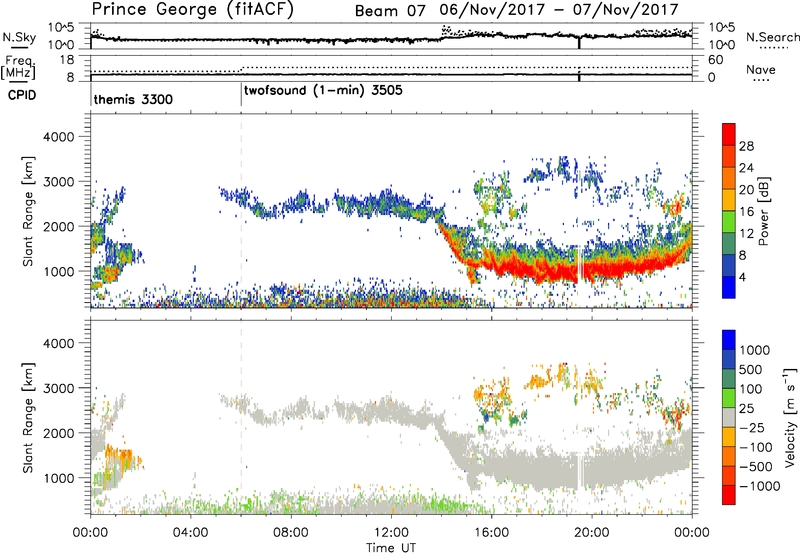Click the 'Prince George (fitACF)' title text

[x=193, y=10]
